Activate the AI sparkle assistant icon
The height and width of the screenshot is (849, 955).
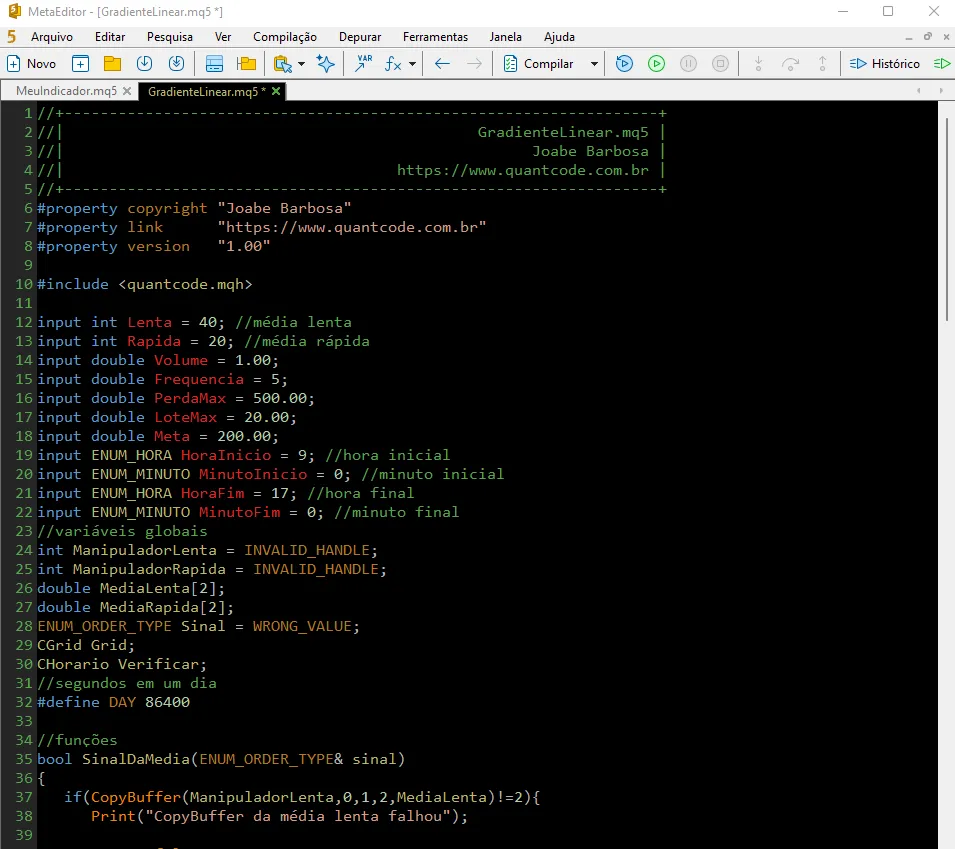325,63
